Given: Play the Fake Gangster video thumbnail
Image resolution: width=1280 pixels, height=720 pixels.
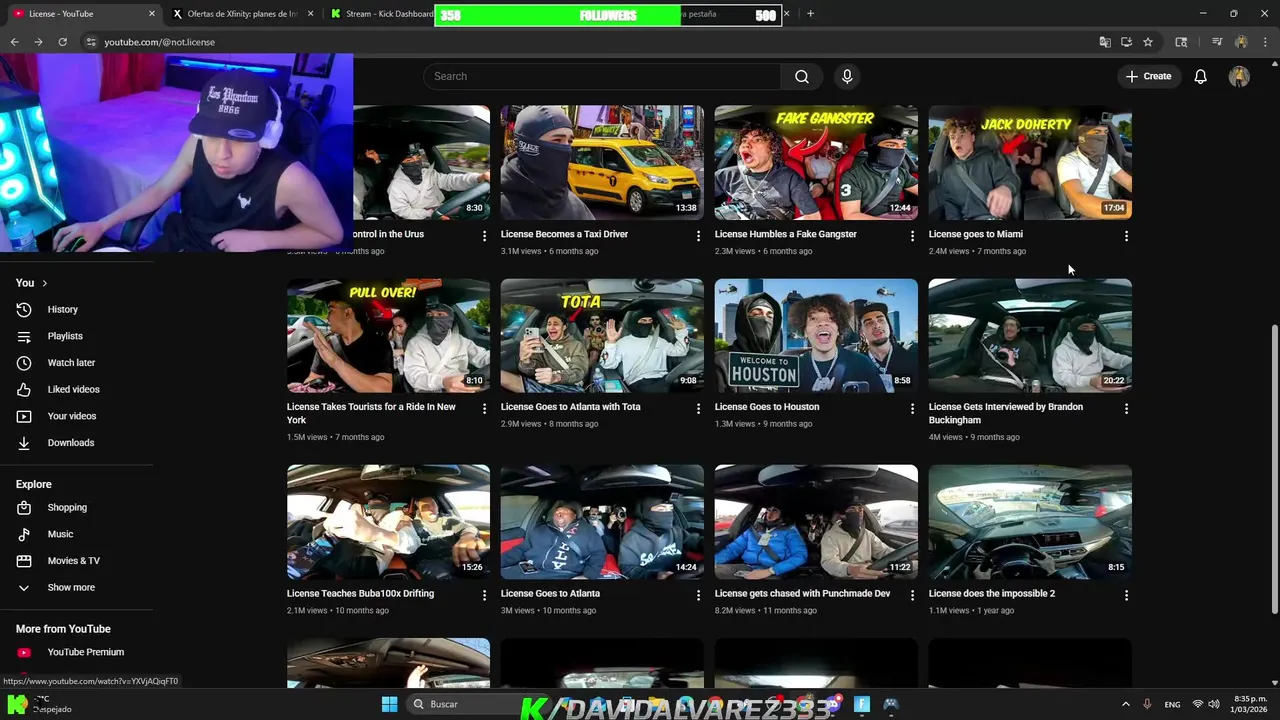Looking at the screenshot, I should pyautogui.click(x=816, y=162).
